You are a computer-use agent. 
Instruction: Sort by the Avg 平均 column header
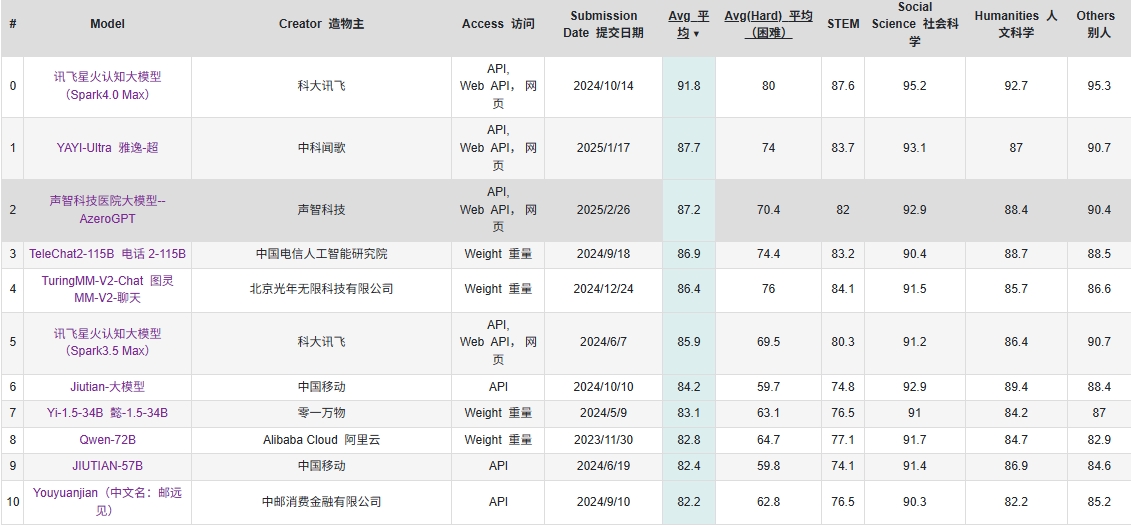coord(688,25)
